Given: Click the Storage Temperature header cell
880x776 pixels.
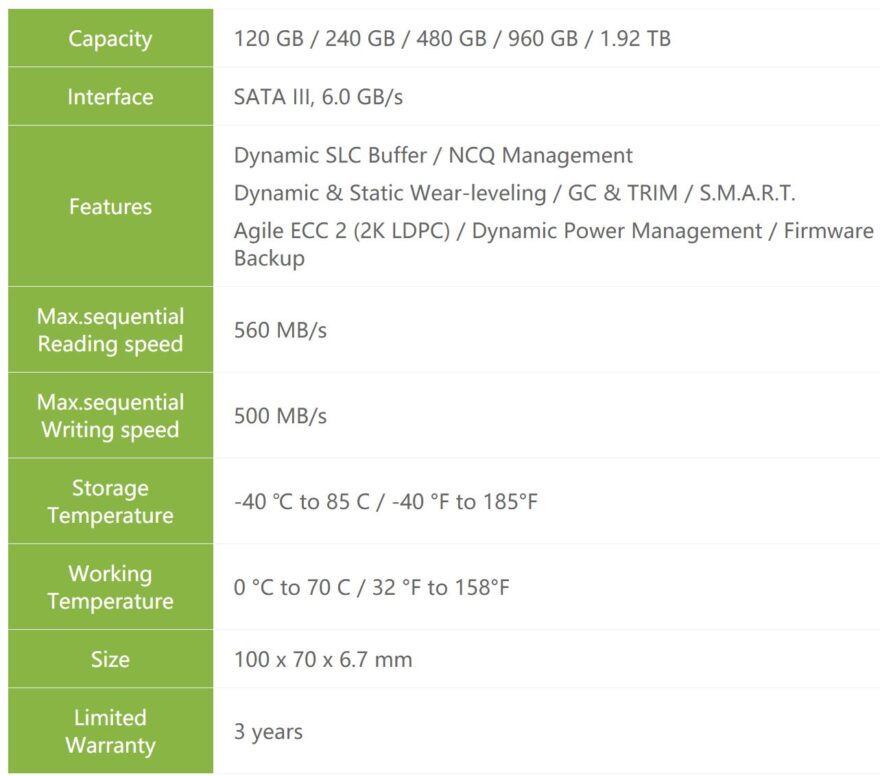Looking at the screenshot, I should pos(110,502).
